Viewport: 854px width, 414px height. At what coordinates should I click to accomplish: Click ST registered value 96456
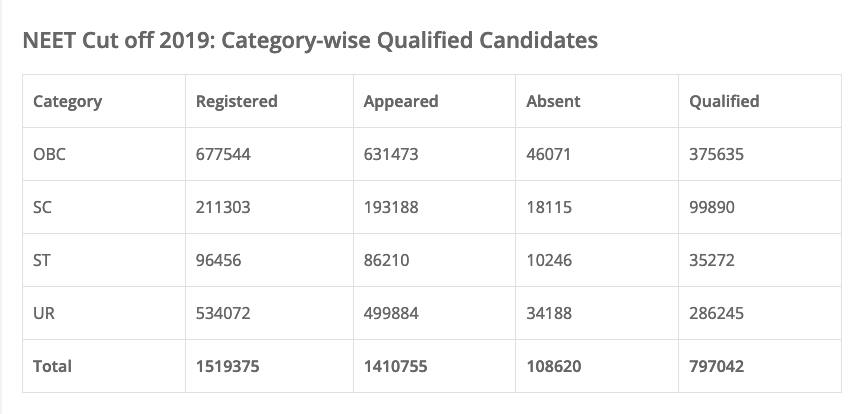(x=219, y=260)
